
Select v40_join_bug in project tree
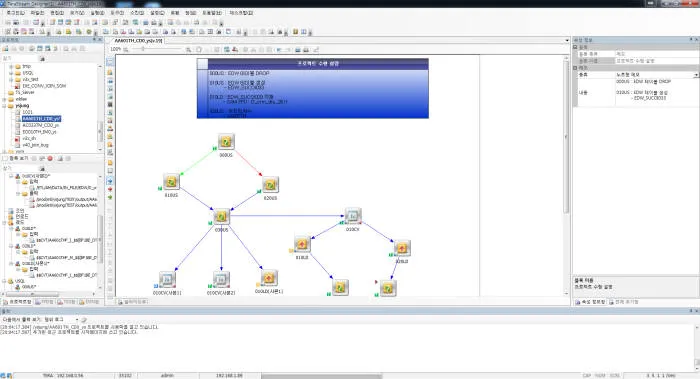[35, 145]
